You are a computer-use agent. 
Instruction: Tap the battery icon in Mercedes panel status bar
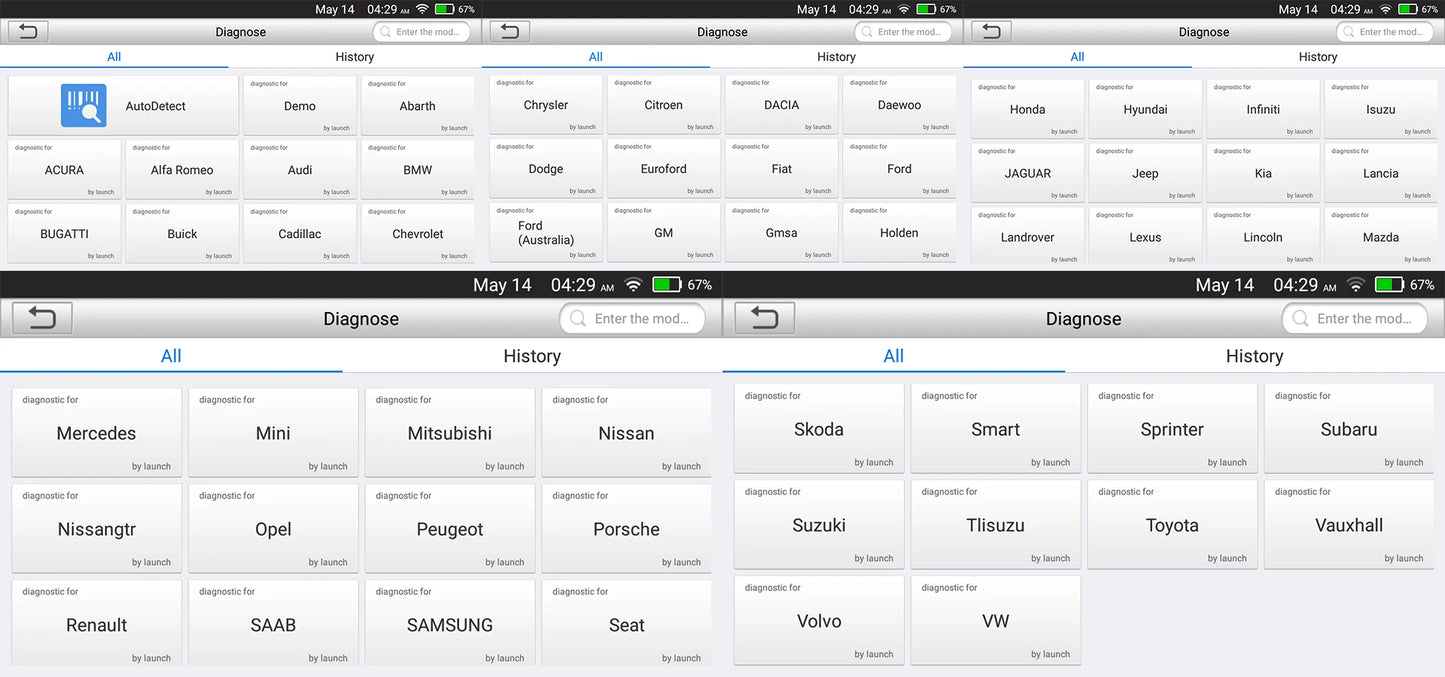tap(667, 285)
